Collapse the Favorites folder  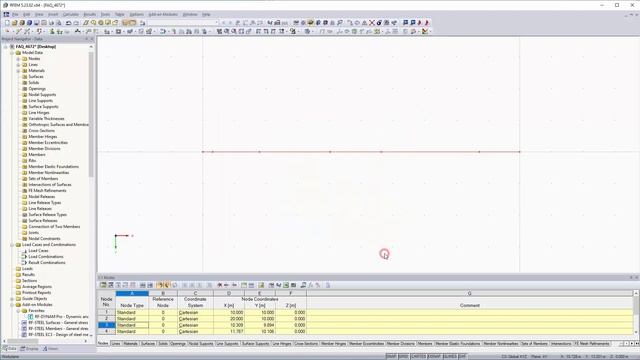pos(18,311)
